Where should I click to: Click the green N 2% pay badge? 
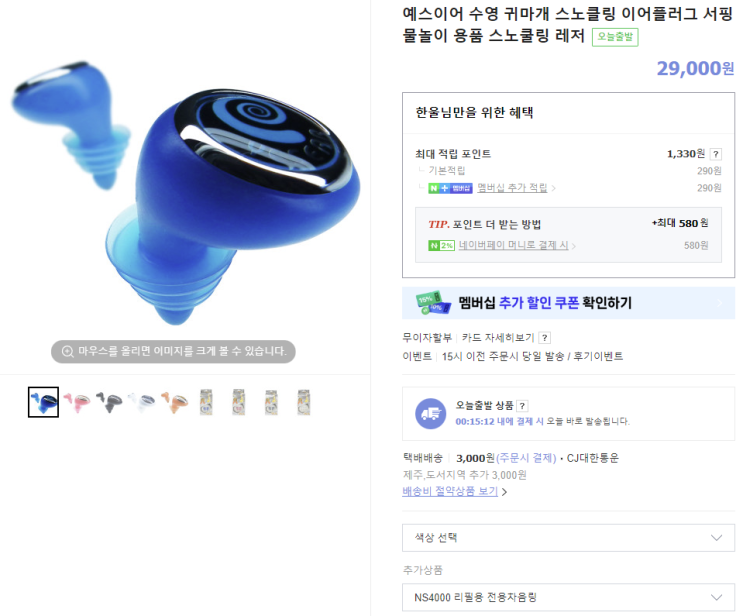point(441,245)
